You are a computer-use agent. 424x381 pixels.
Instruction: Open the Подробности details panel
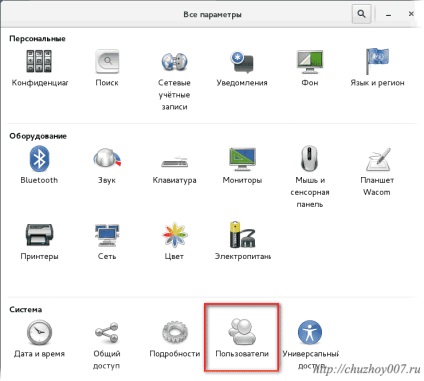click(175, 339)
